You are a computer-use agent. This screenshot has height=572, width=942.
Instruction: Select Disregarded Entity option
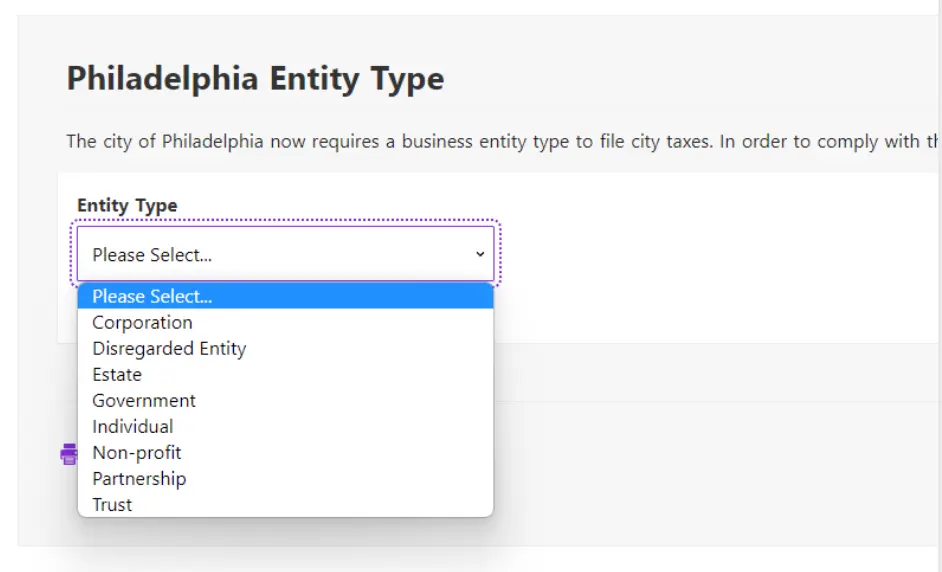tap(169, 348)
